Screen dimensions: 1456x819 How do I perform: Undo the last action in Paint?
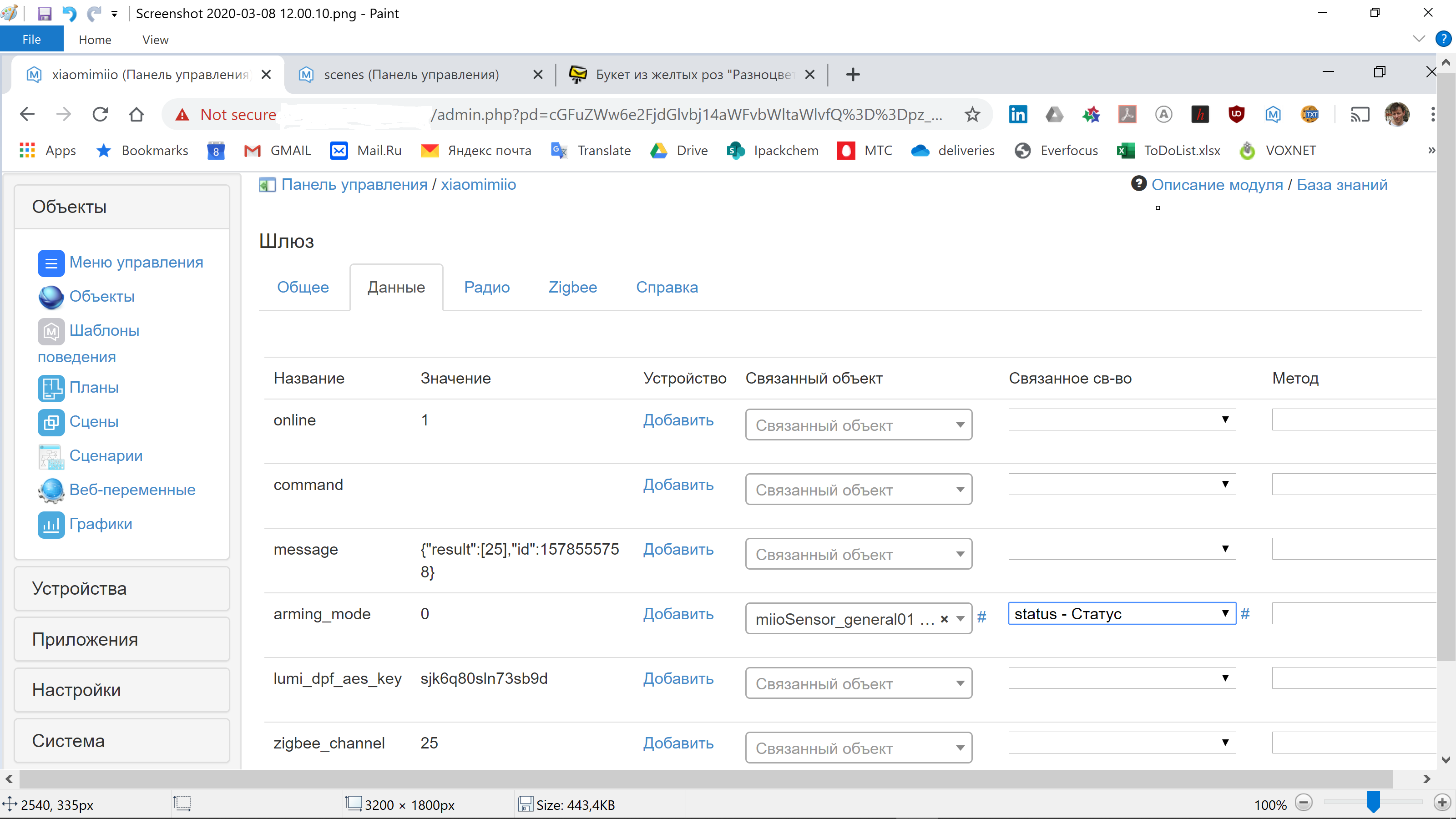click(x=69, y=13)
